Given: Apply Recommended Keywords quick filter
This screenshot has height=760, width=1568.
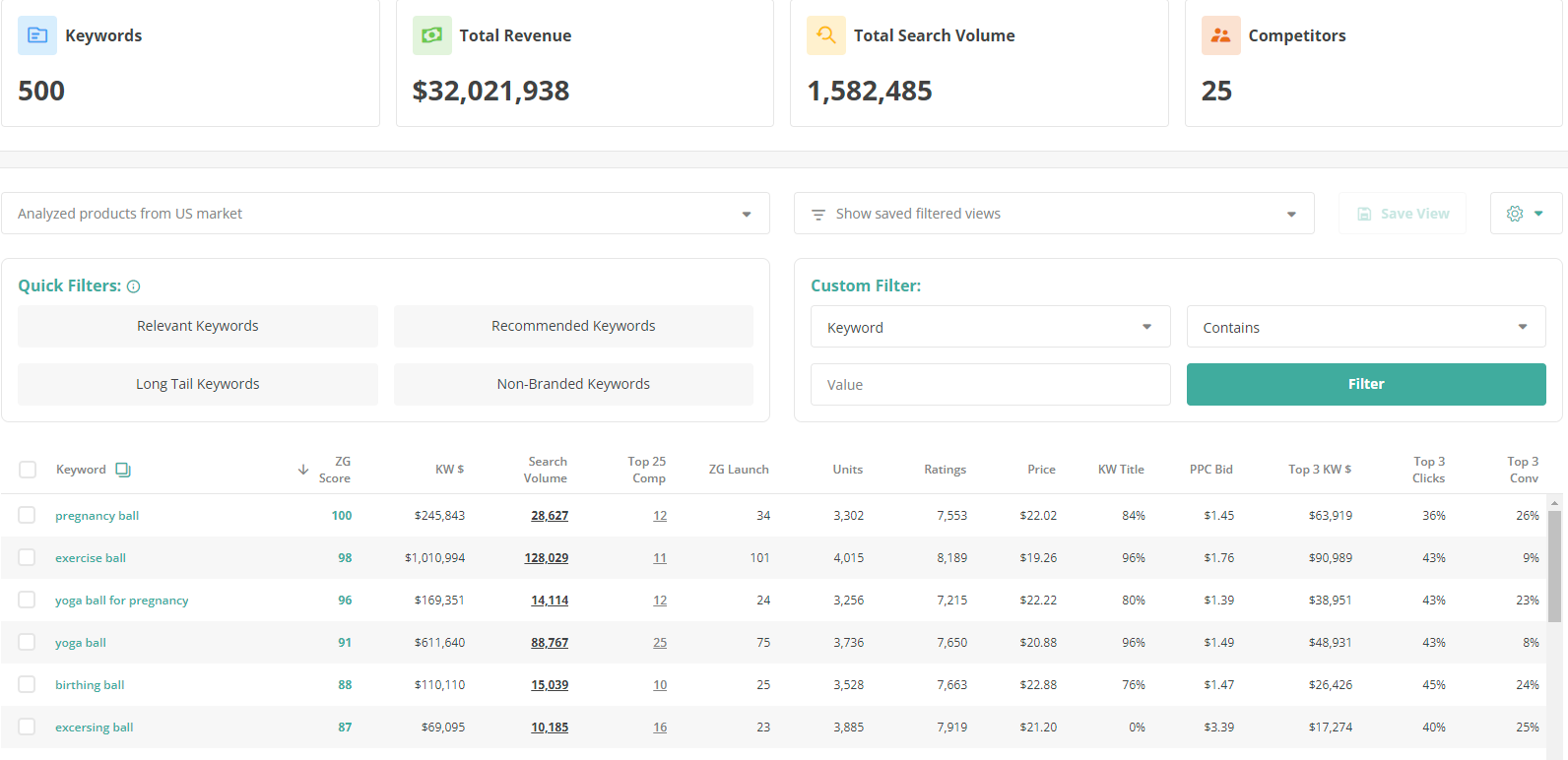Looking at the screenshot, I should pos(573,326).
